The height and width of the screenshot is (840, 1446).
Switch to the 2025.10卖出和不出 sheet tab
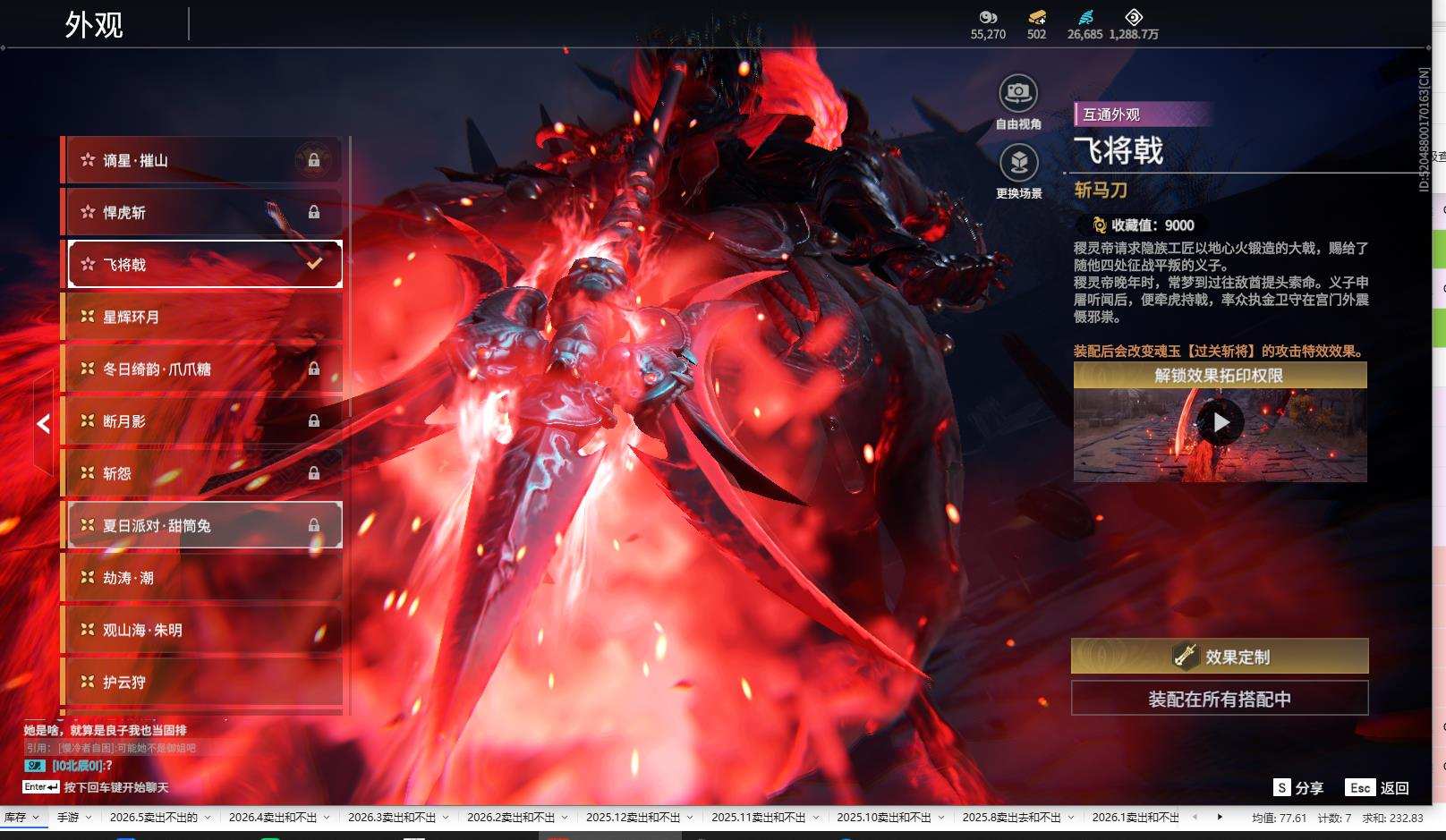(884, 818)
